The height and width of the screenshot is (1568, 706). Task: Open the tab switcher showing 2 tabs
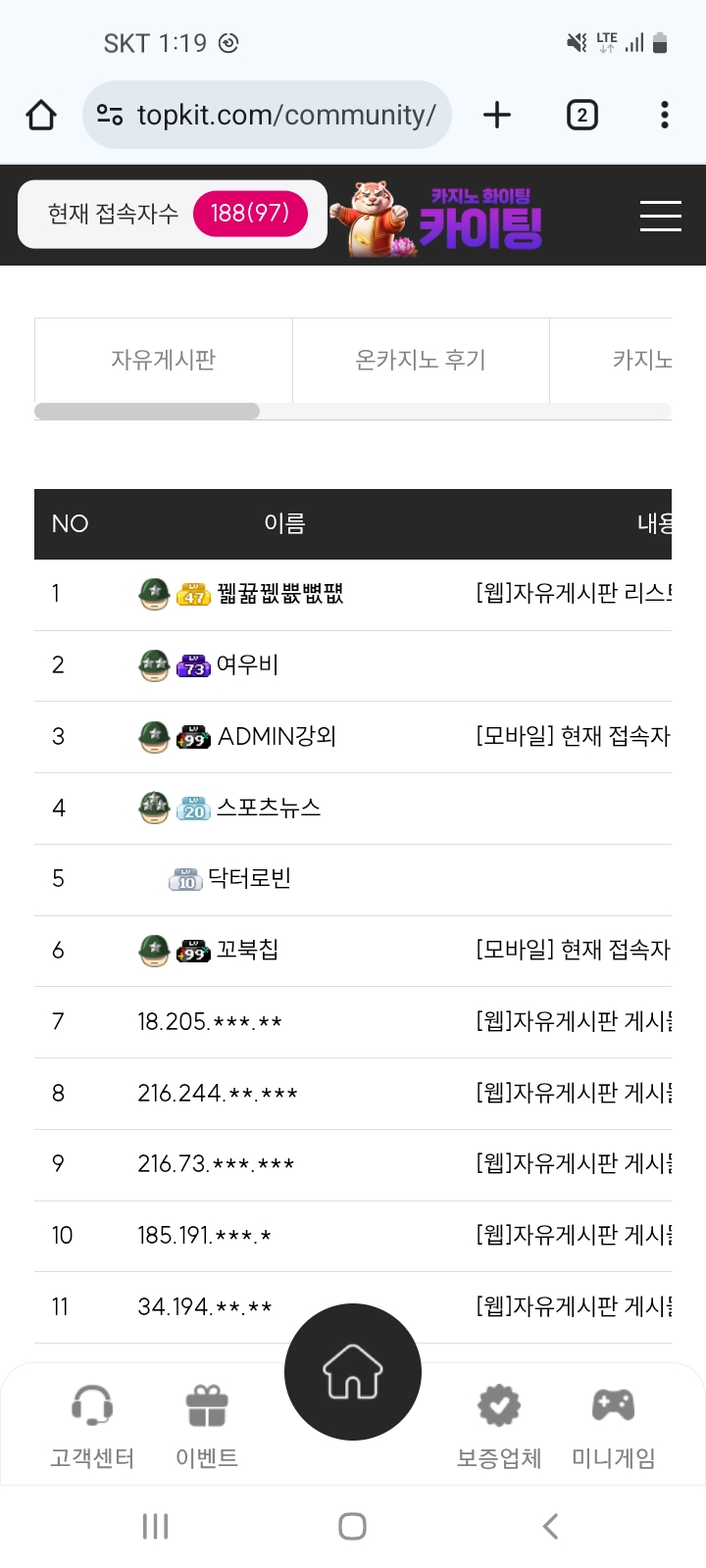click(x=581, y=115)
